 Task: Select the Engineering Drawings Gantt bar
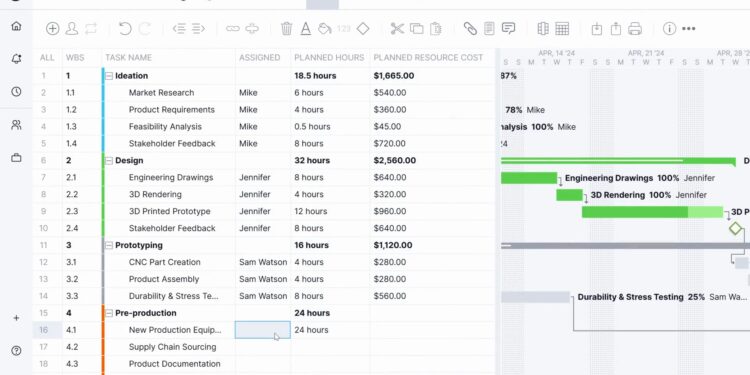click(x=529, y=178)
